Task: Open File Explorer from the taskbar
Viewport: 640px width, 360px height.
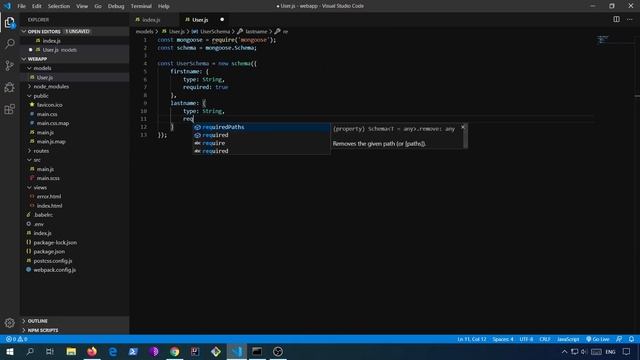Action: pos(71,351)
